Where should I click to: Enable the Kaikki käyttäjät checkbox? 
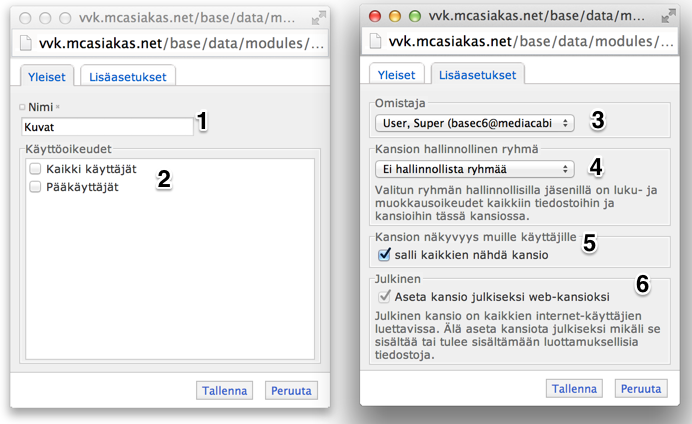coord(35,169)
